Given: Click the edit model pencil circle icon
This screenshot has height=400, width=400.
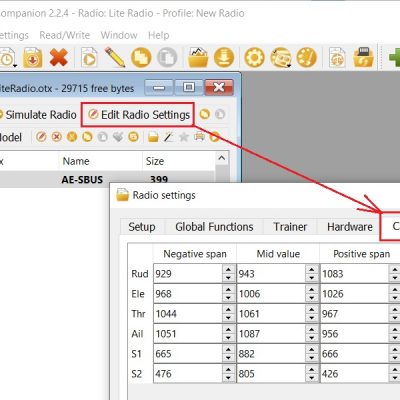Looking at the screenshot, I should [41, 137].
